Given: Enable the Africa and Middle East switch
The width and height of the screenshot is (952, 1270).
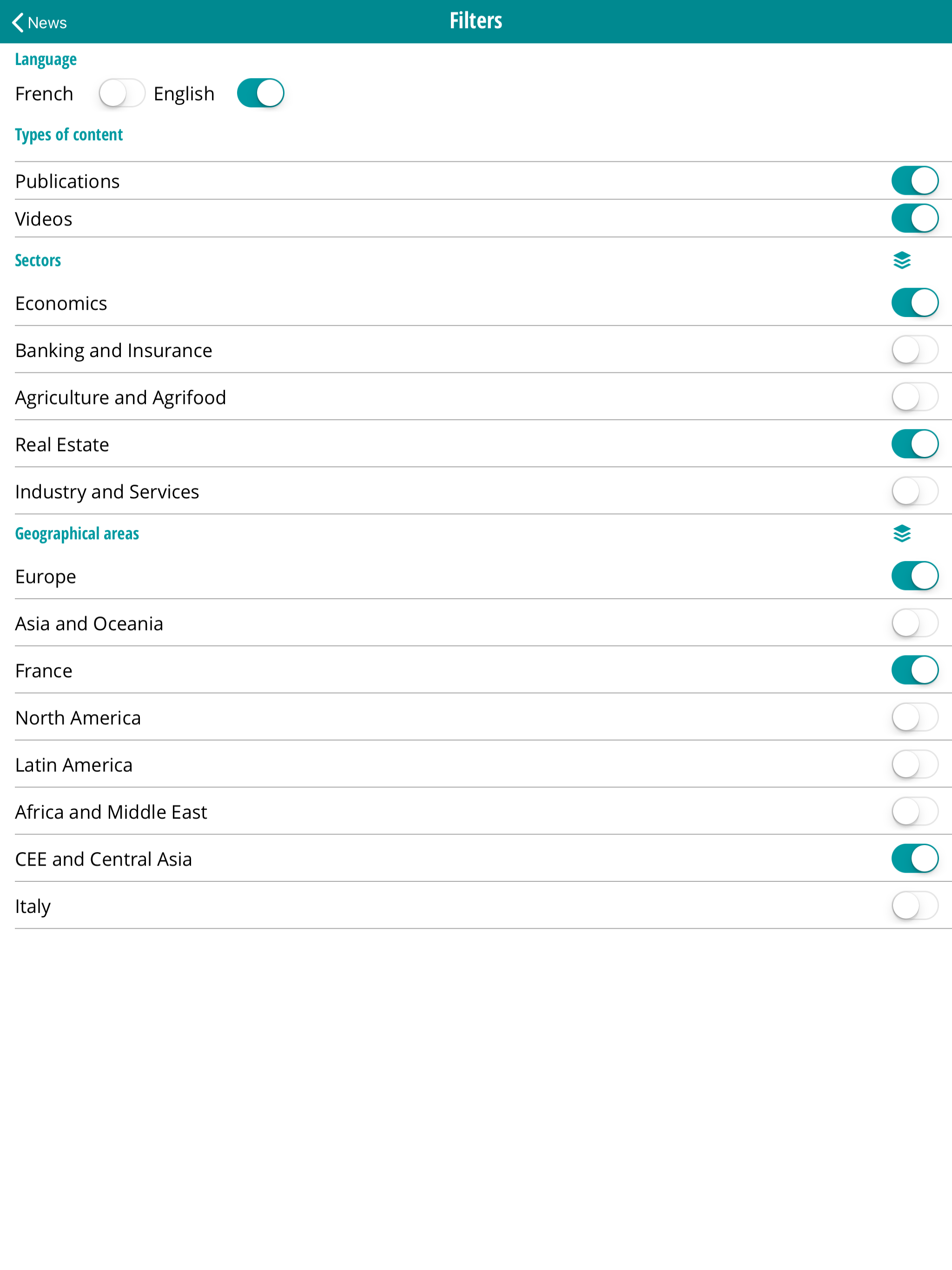Looking at the screenshot, I should point(915,811).
